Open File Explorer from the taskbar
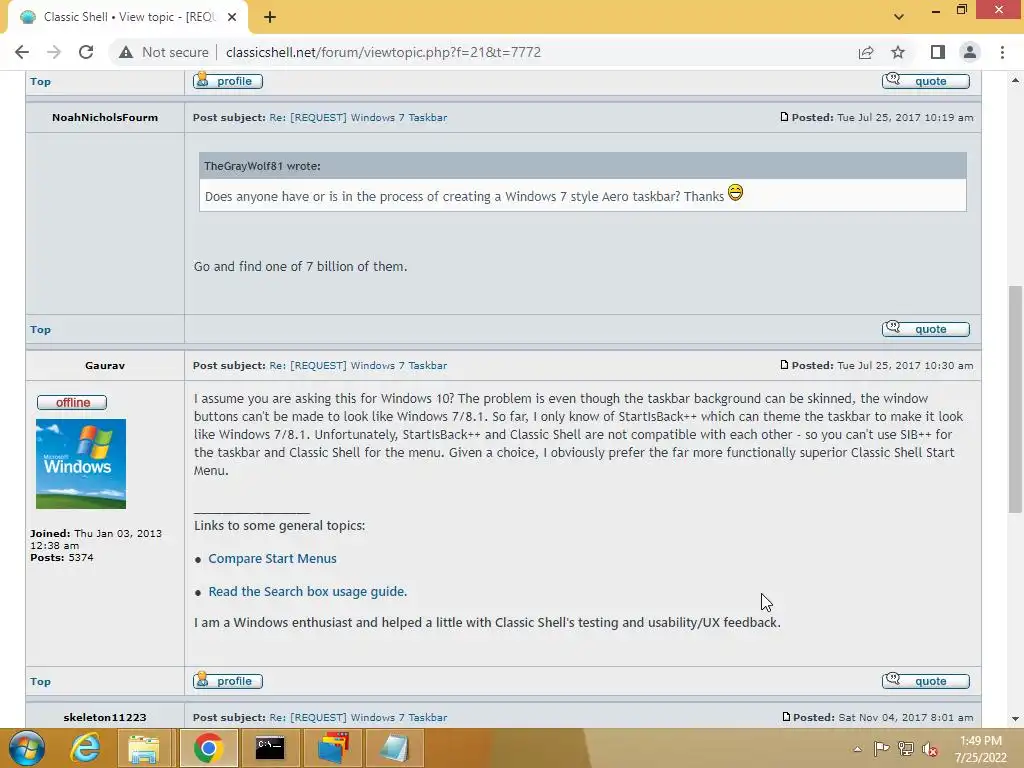This screenshot has width=1024, height=768. pyautogui.click(x=144, y=748)
